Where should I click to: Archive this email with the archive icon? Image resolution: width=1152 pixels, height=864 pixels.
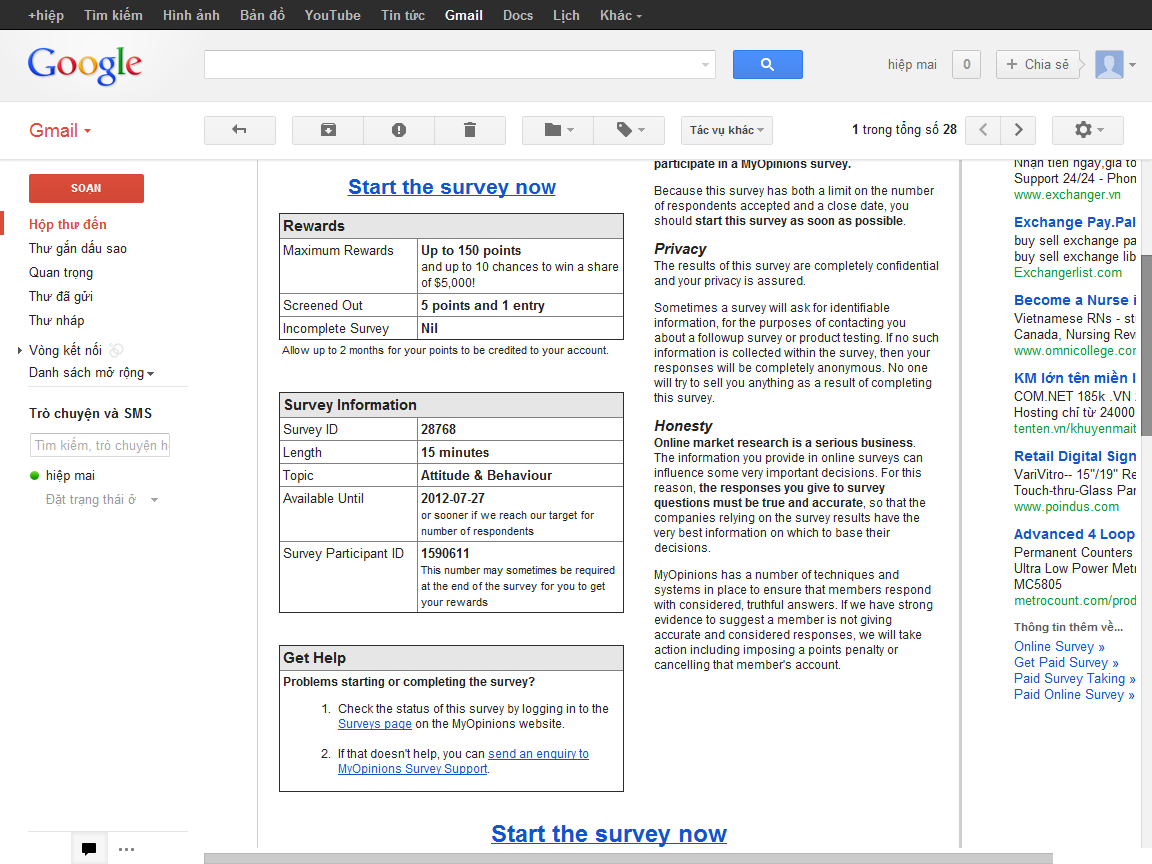(328, 130)
